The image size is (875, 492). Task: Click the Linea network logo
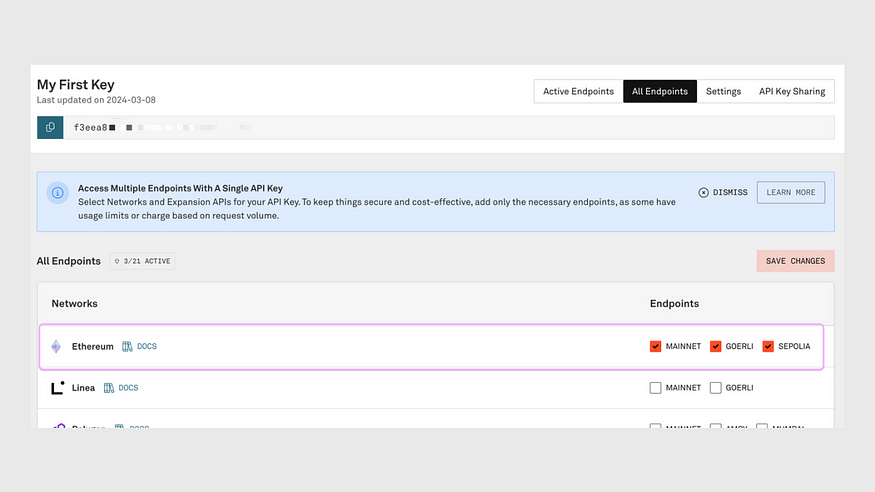click(x=57, y=388)
